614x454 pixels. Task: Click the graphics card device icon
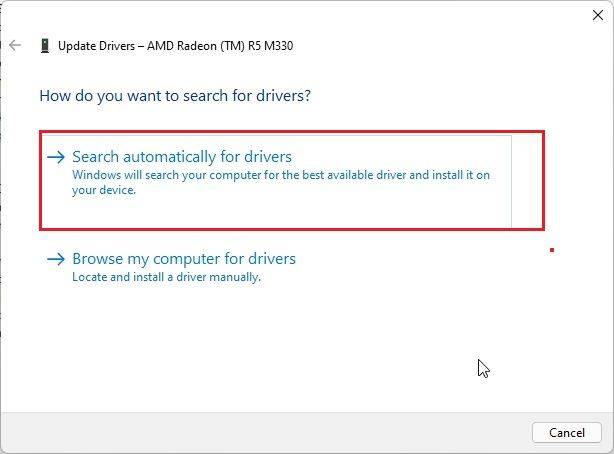click(x=45, y=45)
